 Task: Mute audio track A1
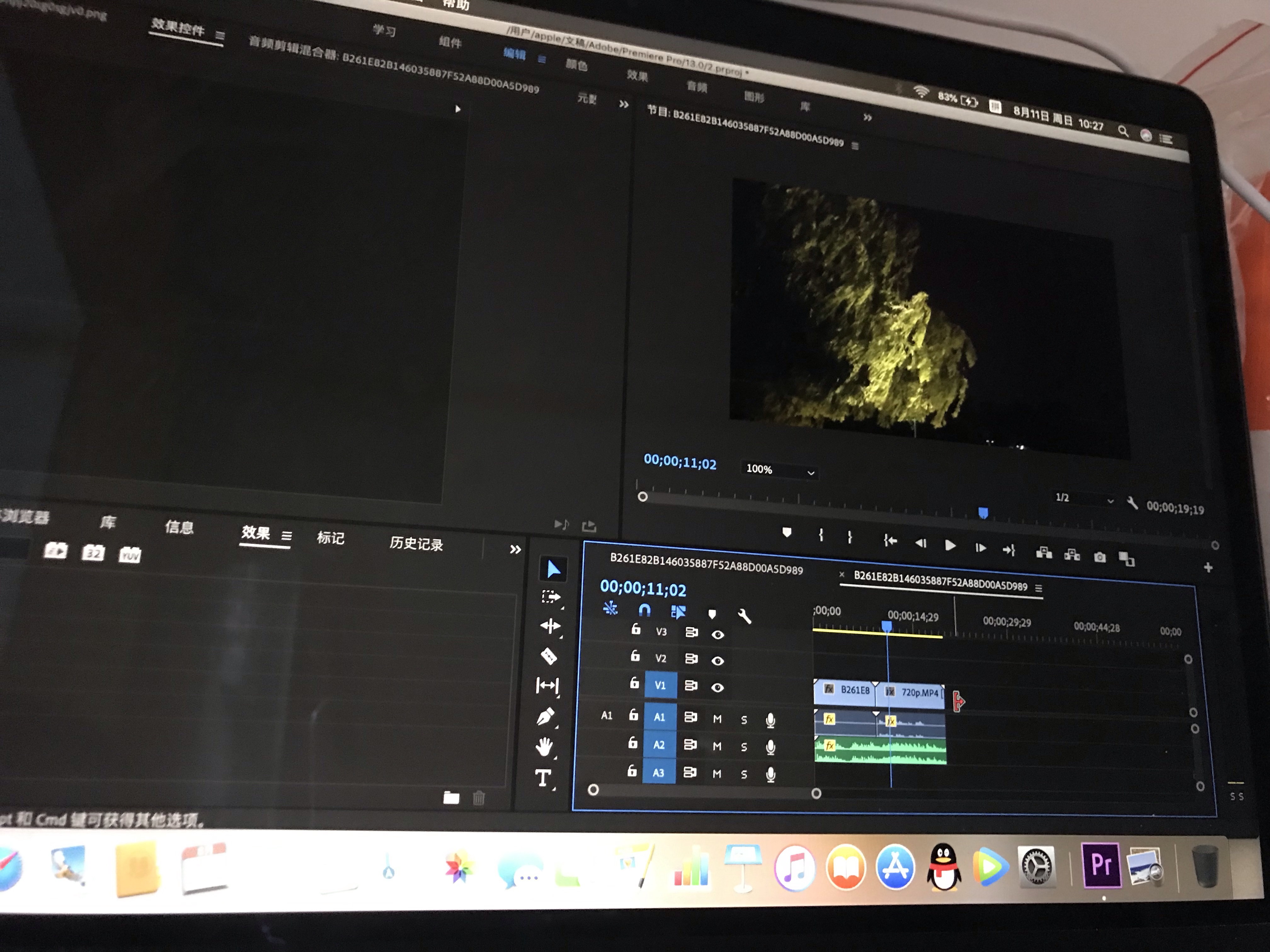point(717,719)
